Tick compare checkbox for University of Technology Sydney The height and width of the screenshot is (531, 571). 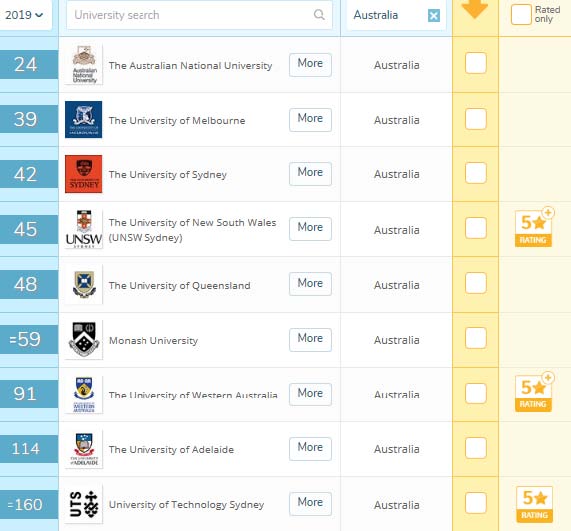click(476, 503)
